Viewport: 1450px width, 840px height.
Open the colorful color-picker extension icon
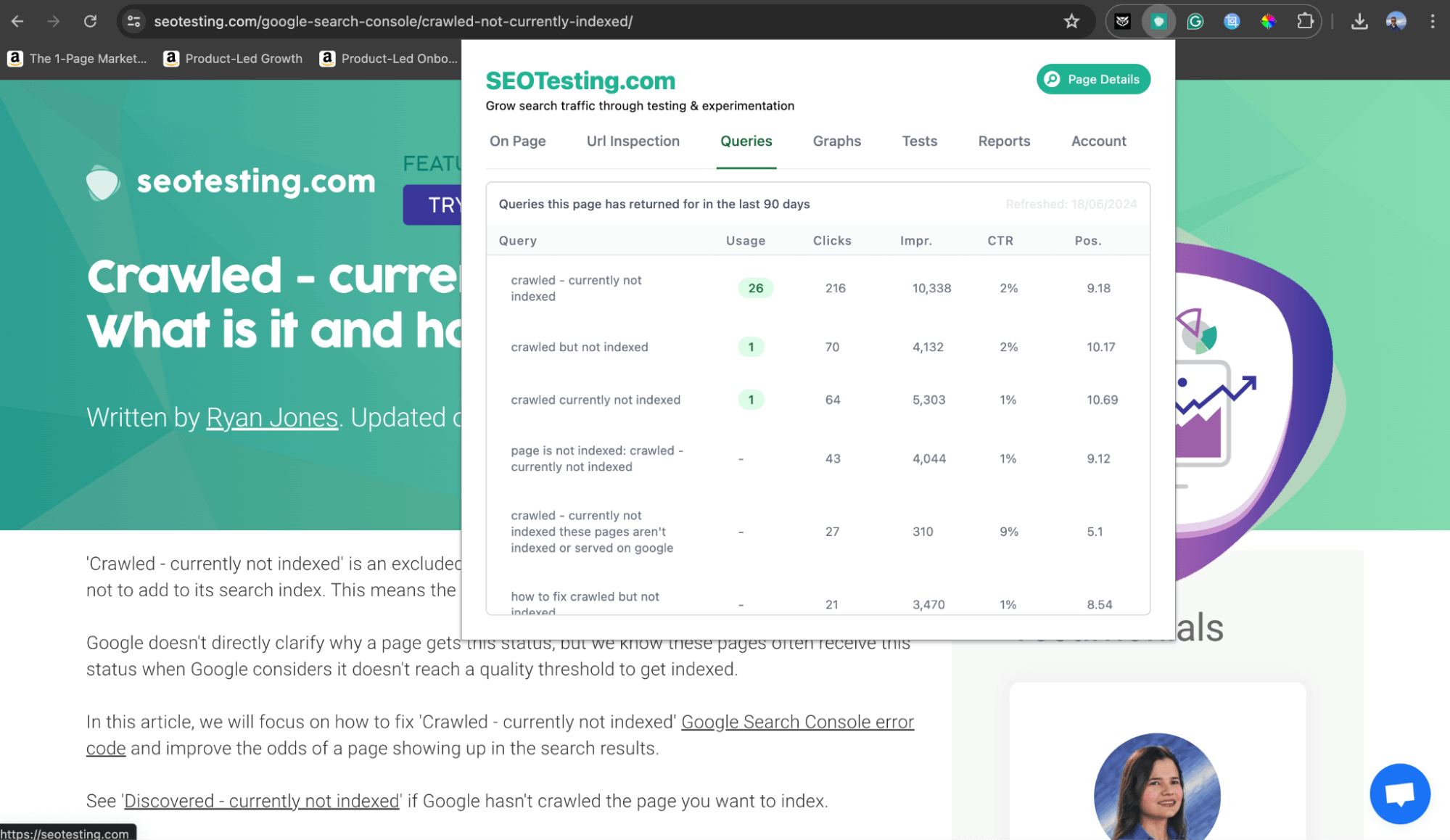[1267, 21]
